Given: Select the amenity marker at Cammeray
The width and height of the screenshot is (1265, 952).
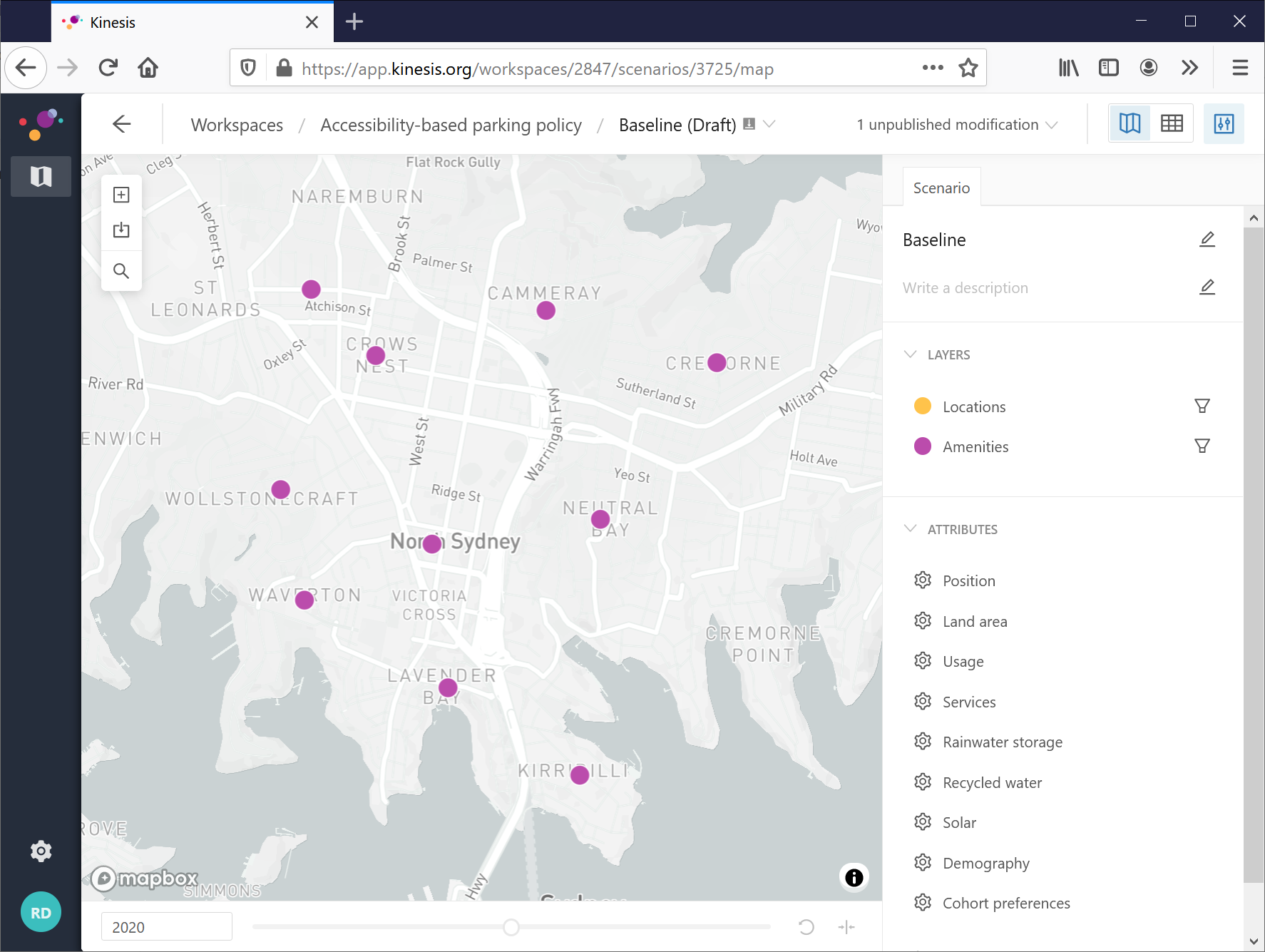Looking at the screenshot, I should click(x=546, y=310).
